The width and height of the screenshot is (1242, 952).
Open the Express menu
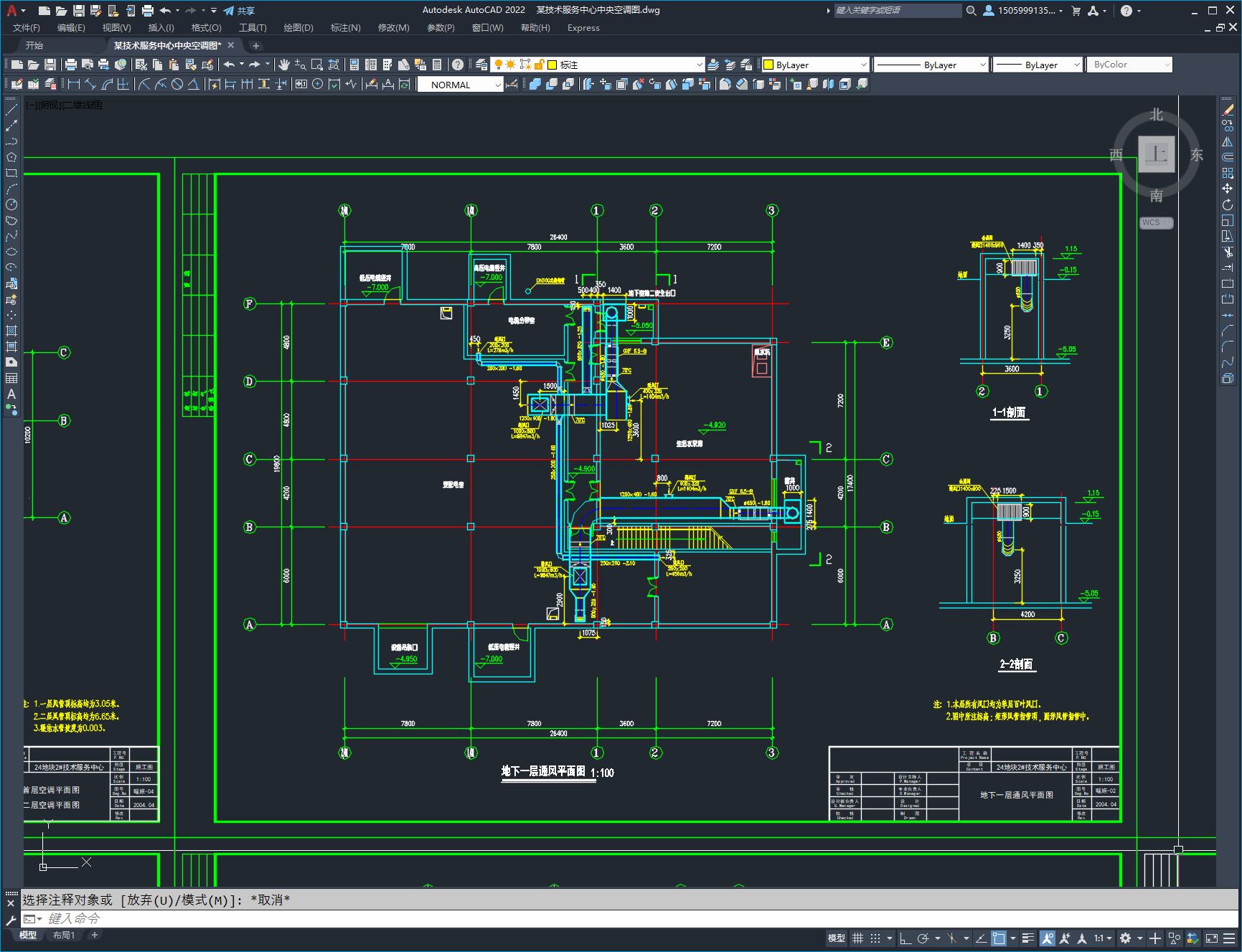tap(583, 28)
